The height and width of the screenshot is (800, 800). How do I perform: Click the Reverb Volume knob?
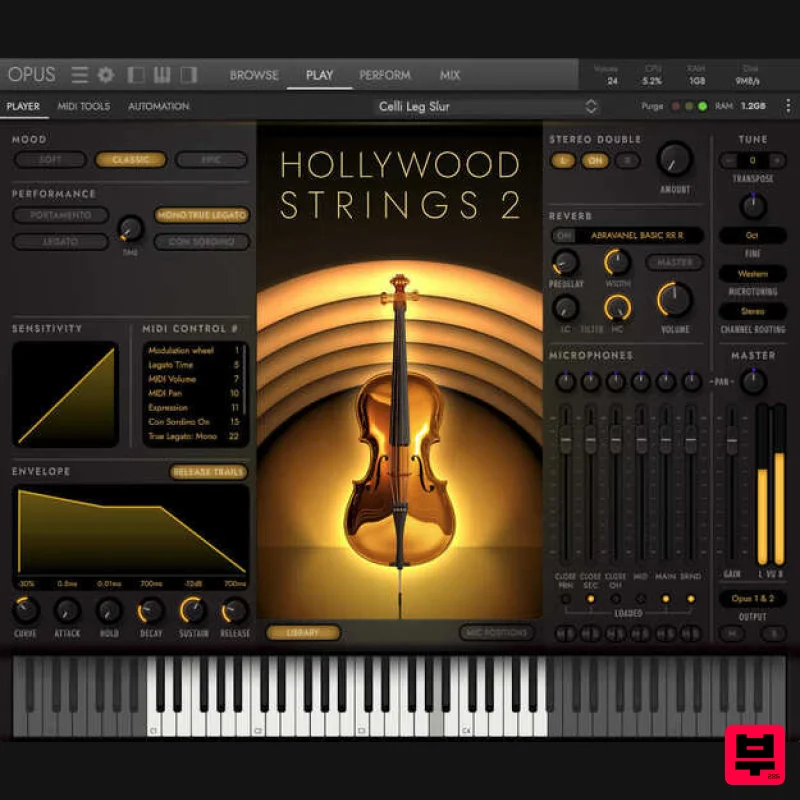[x=674, y=299]
